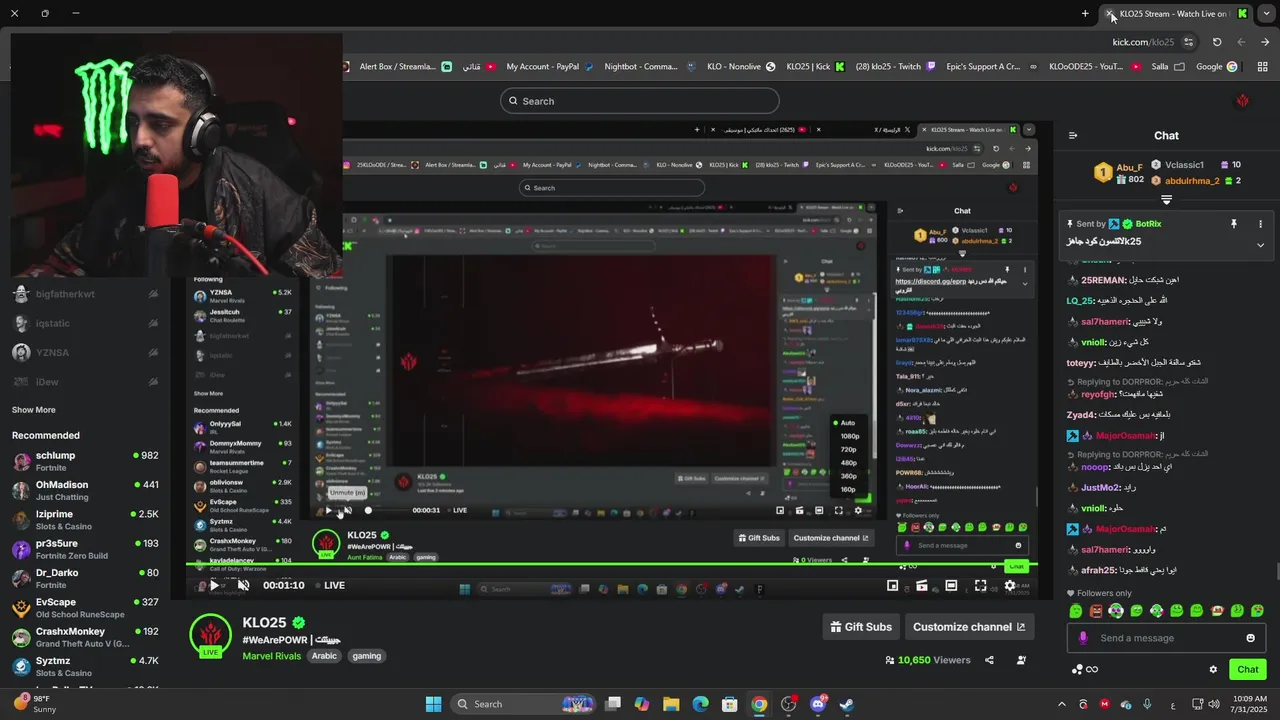The image size is (1280, 720).
Task: Click the Kick search box
Action: (640, 101)
